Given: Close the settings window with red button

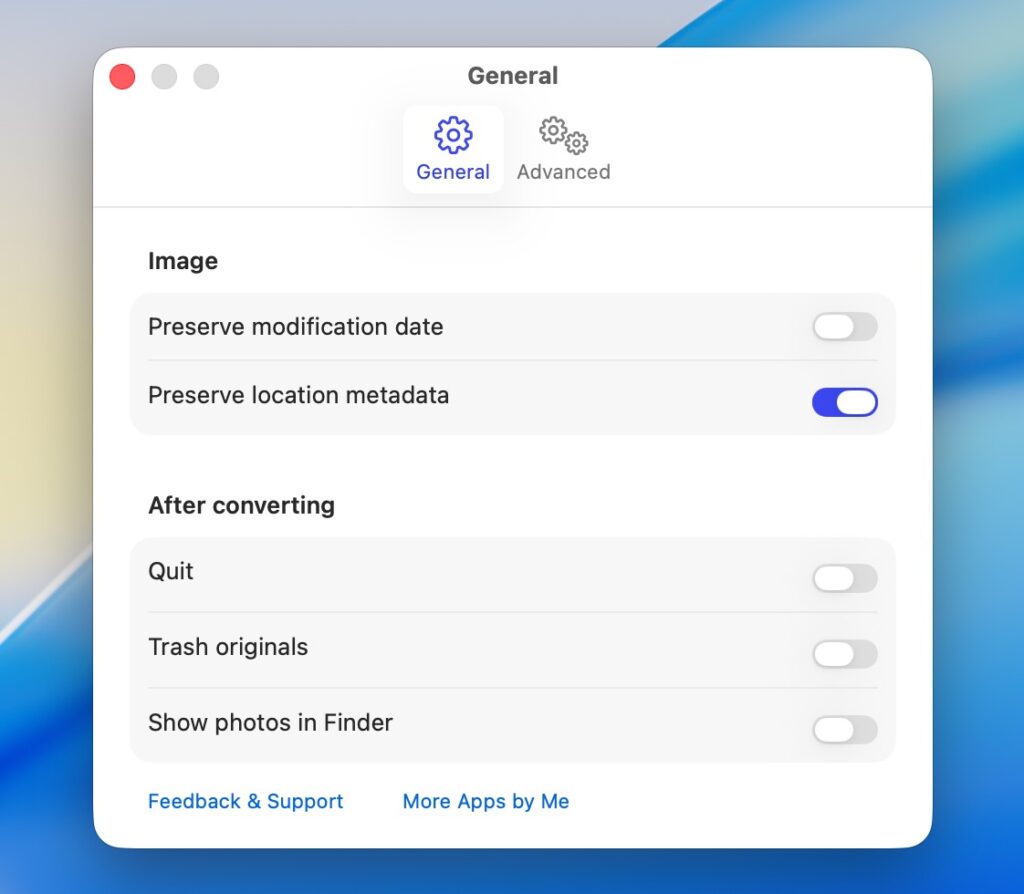Looking at the screenshot, I should [122, 76].
